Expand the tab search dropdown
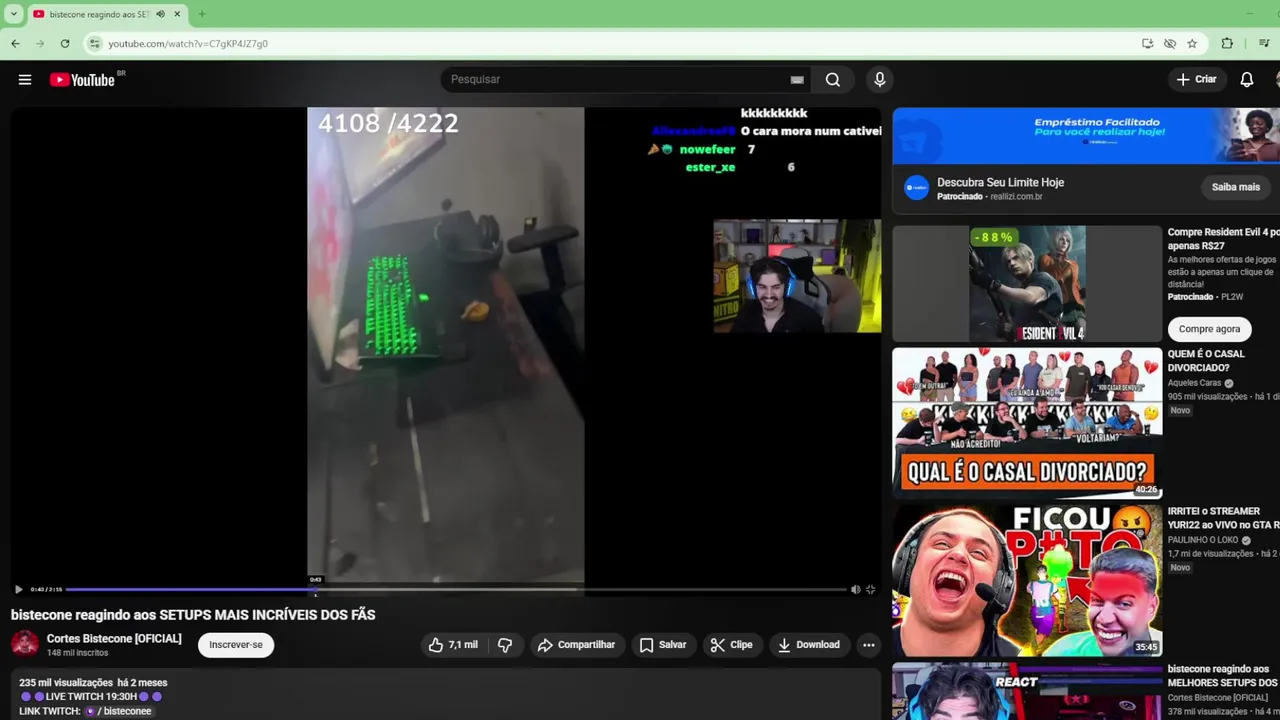This screenshot has height=720, width=1280. 14,14
